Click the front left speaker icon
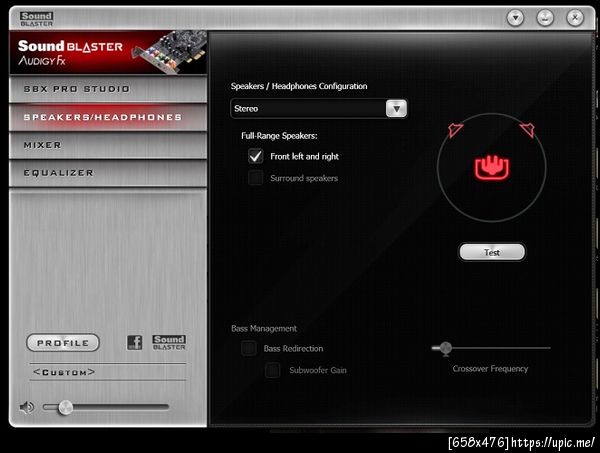 [455, 130]
